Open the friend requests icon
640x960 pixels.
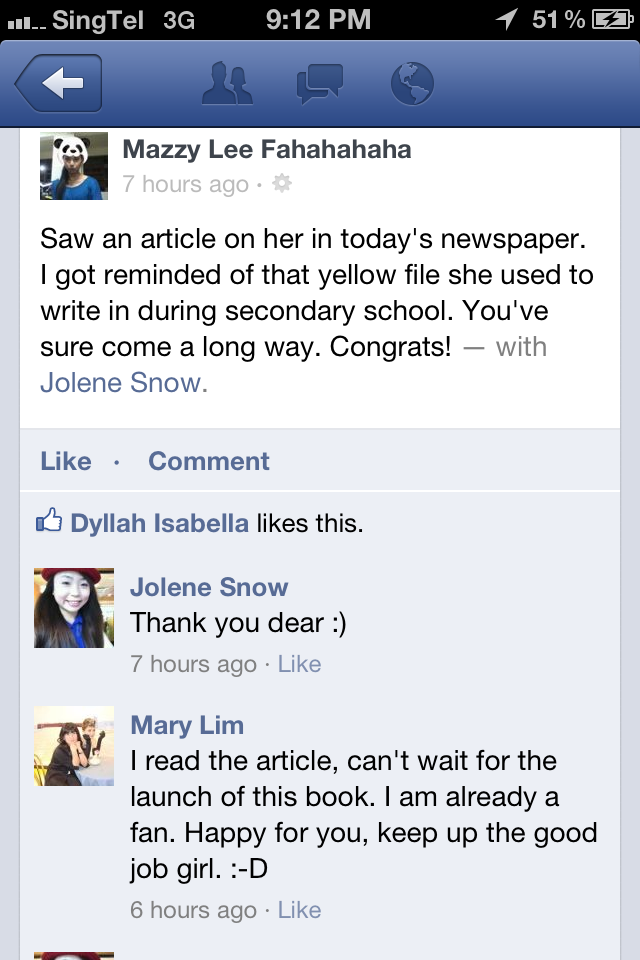point(227,83)
